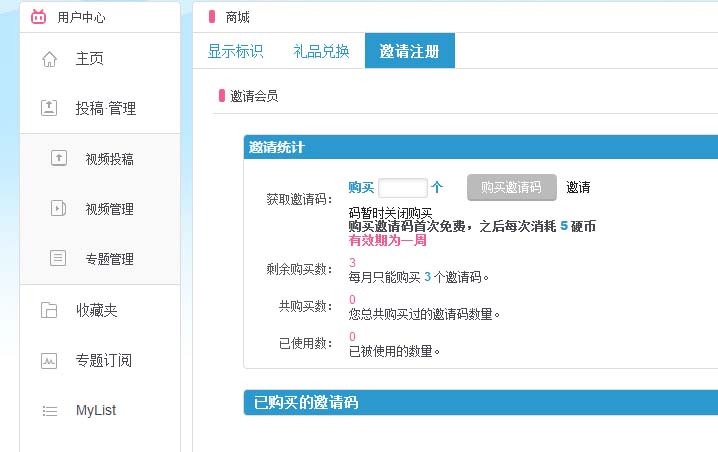Open the 视频管理 text link
Image resolution: width=718 pixels, height=452 pixels.
(109, 209)
